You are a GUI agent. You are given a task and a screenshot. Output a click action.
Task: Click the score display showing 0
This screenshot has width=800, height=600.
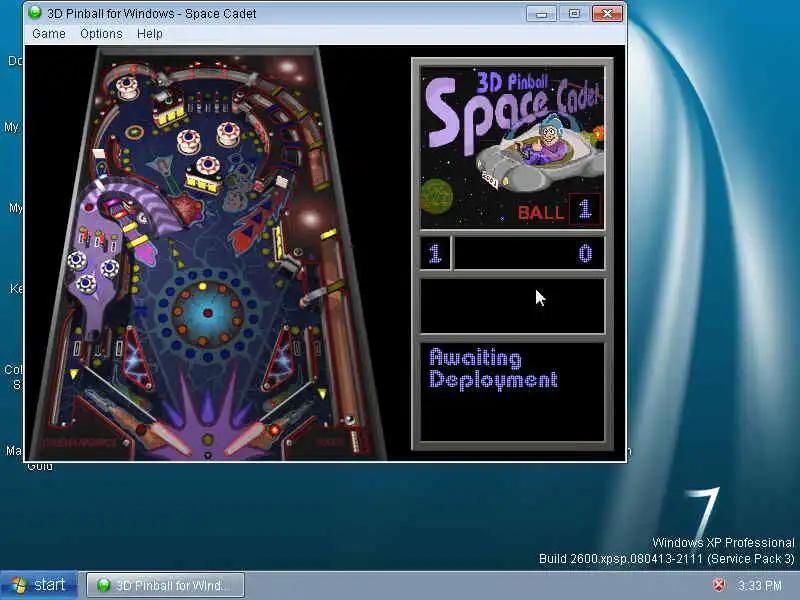(x=529, y=253)
